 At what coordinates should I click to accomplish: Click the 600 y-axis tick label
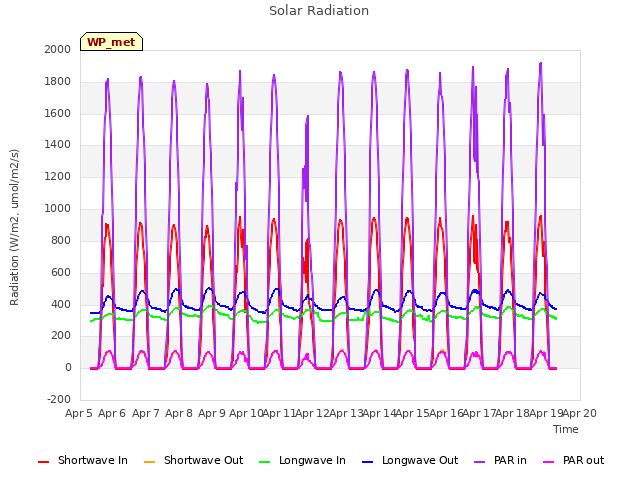(x=61, y=272)
